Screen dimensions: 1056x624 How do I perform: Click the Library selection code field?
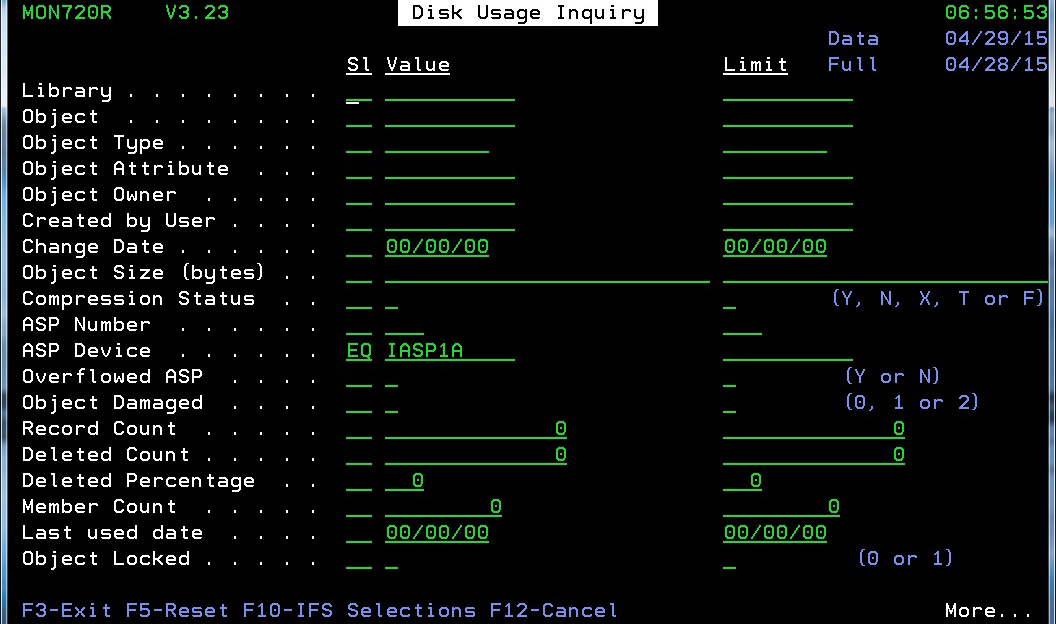(358, 91)
